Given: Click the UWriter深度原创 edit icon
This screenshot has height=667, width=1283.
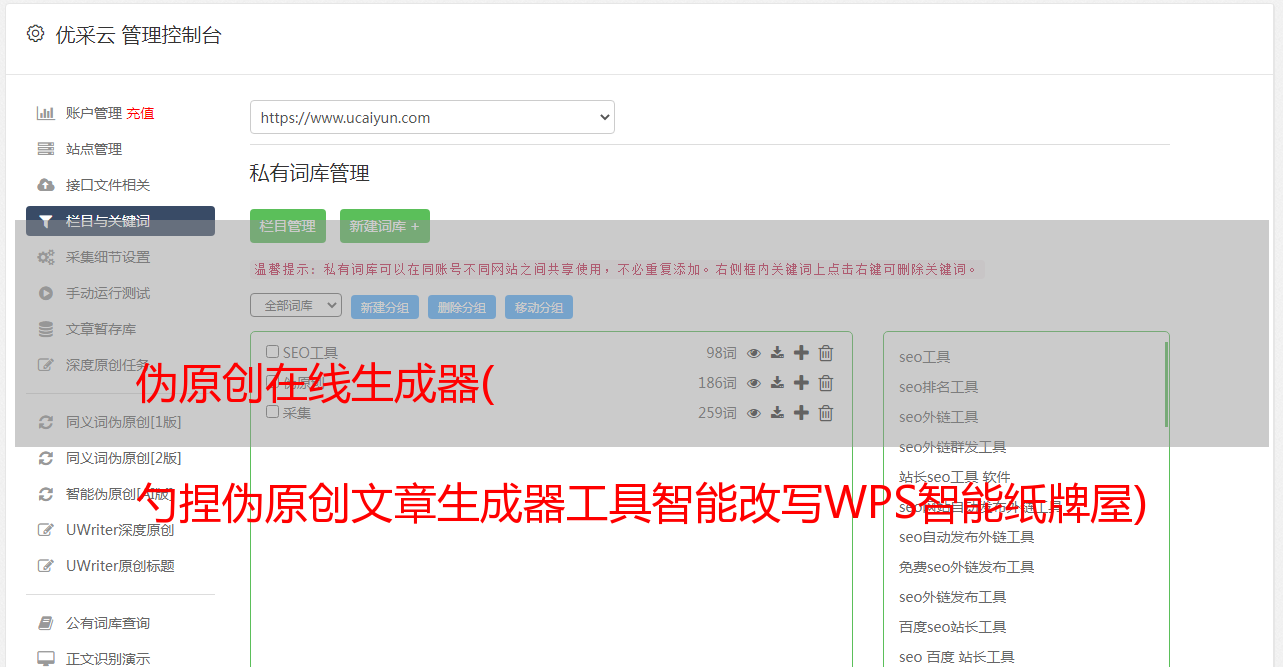Looking at the screenshot, I should (46, 530).
